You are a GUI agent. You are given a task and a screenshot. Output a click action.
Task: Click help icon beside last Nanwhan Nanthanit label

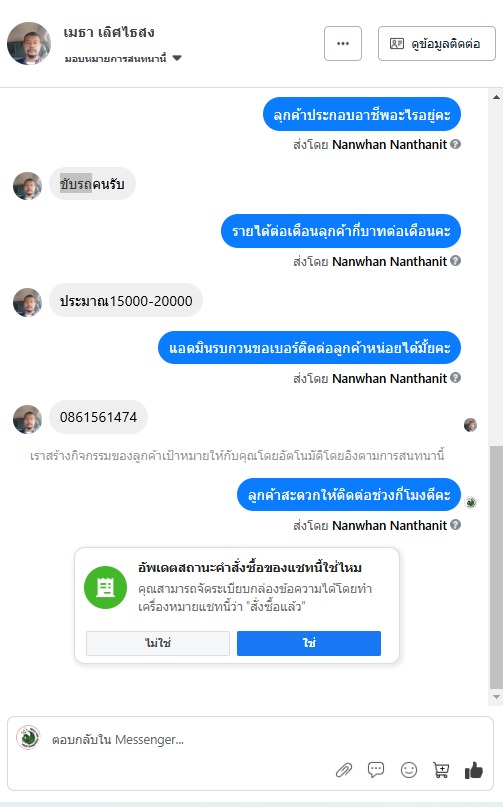456,525
